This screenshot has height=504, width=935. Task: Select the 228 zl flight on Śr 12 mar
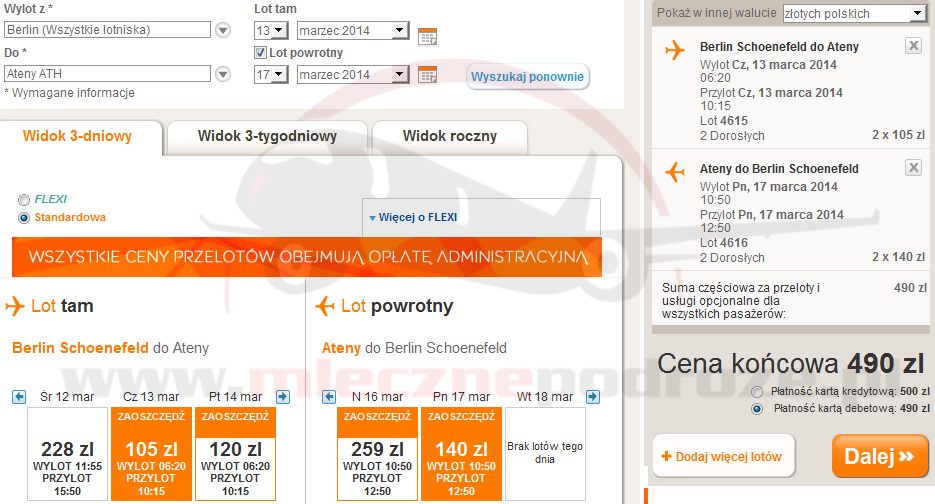(x=68, y=453)
